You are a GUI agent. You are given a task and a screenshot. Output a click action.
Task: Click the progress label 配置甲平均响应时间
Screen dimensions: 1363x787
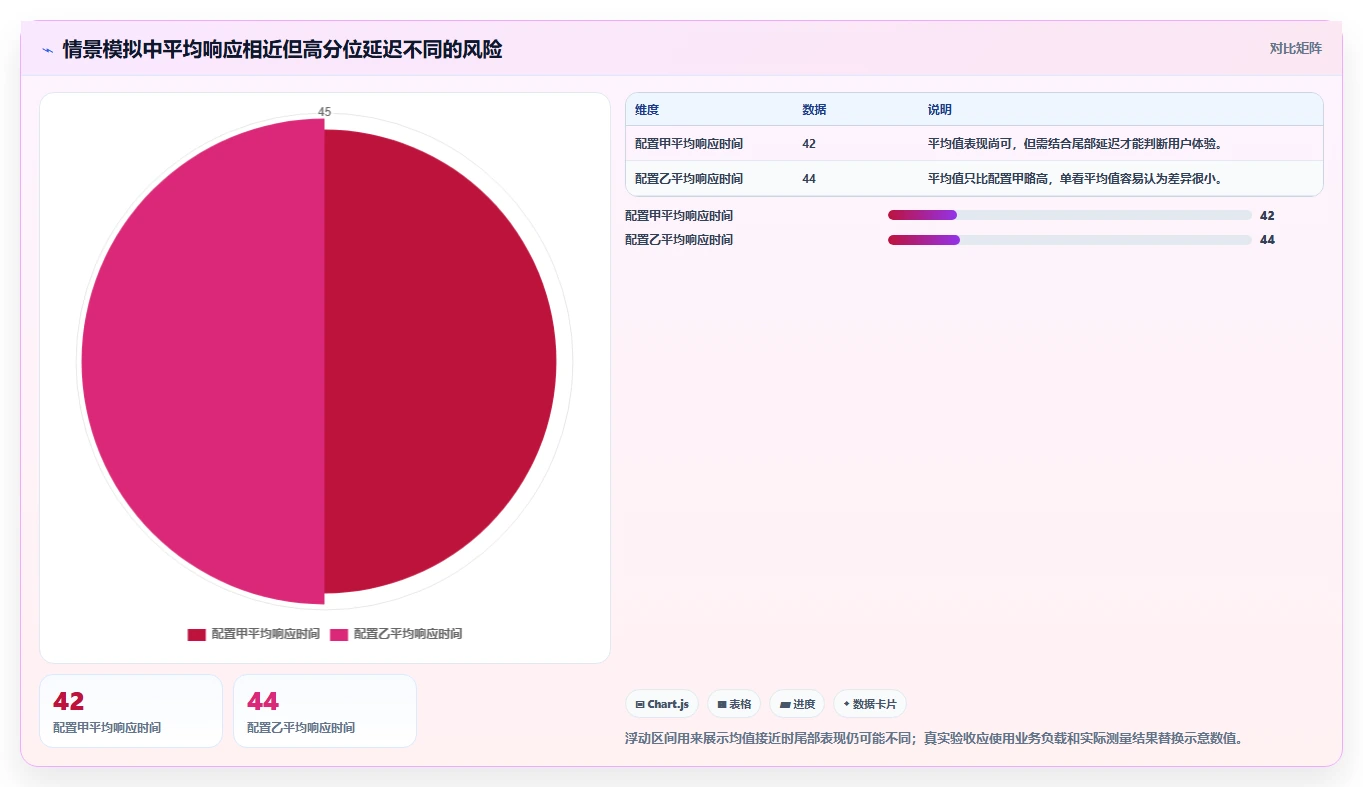tap(679, 216)
